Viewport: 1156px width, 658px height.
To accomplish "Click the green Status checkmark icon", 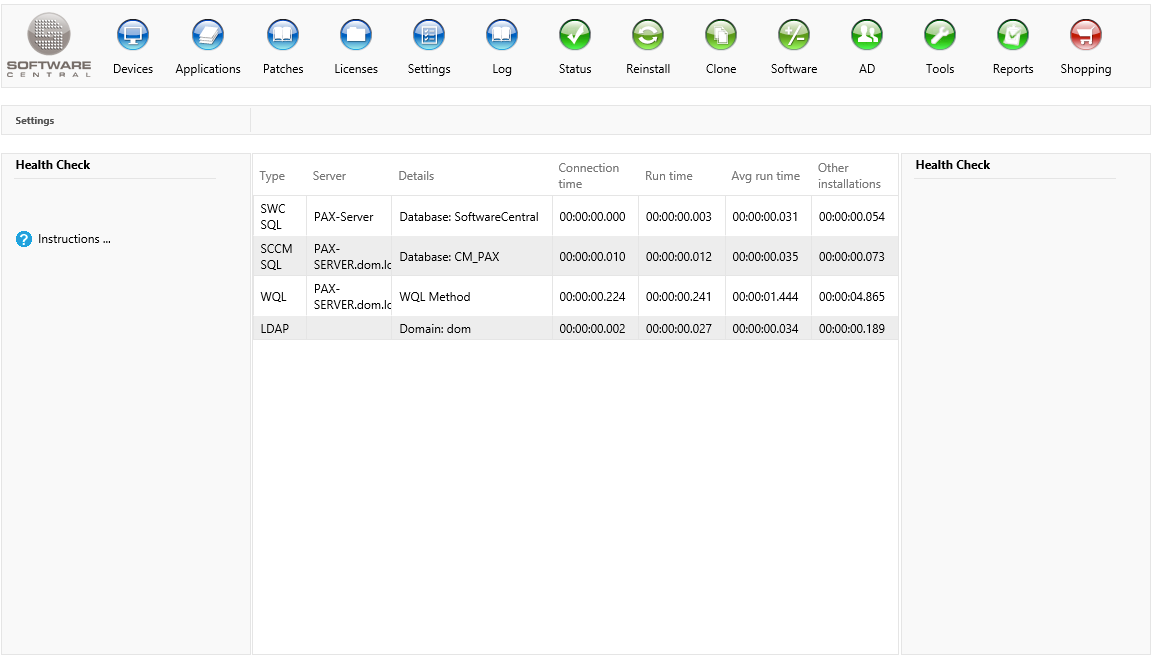I will (x=575, y=36).
